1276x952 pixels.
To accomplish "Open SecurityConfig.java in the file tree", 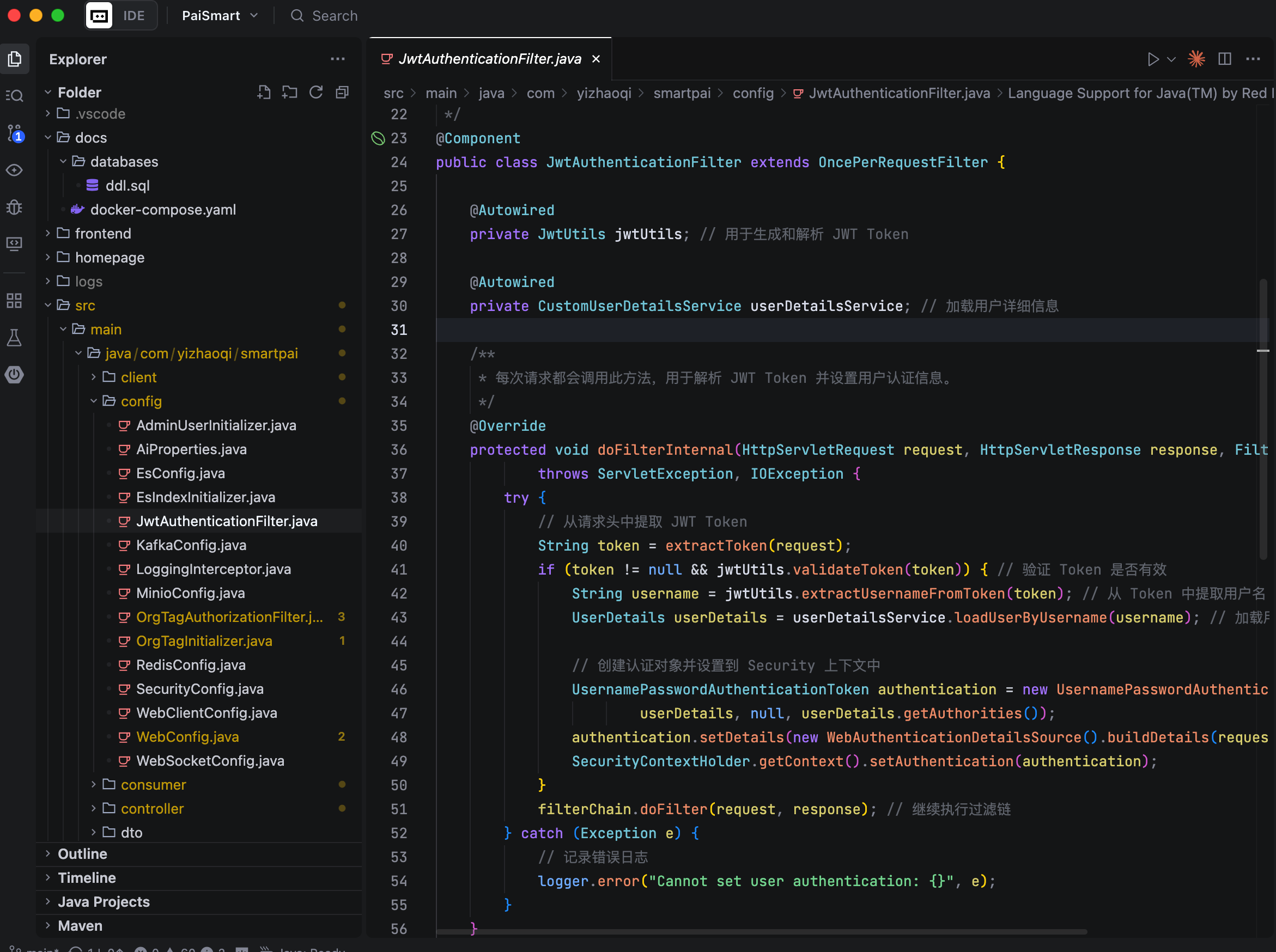I will click(x=199, y=688).
